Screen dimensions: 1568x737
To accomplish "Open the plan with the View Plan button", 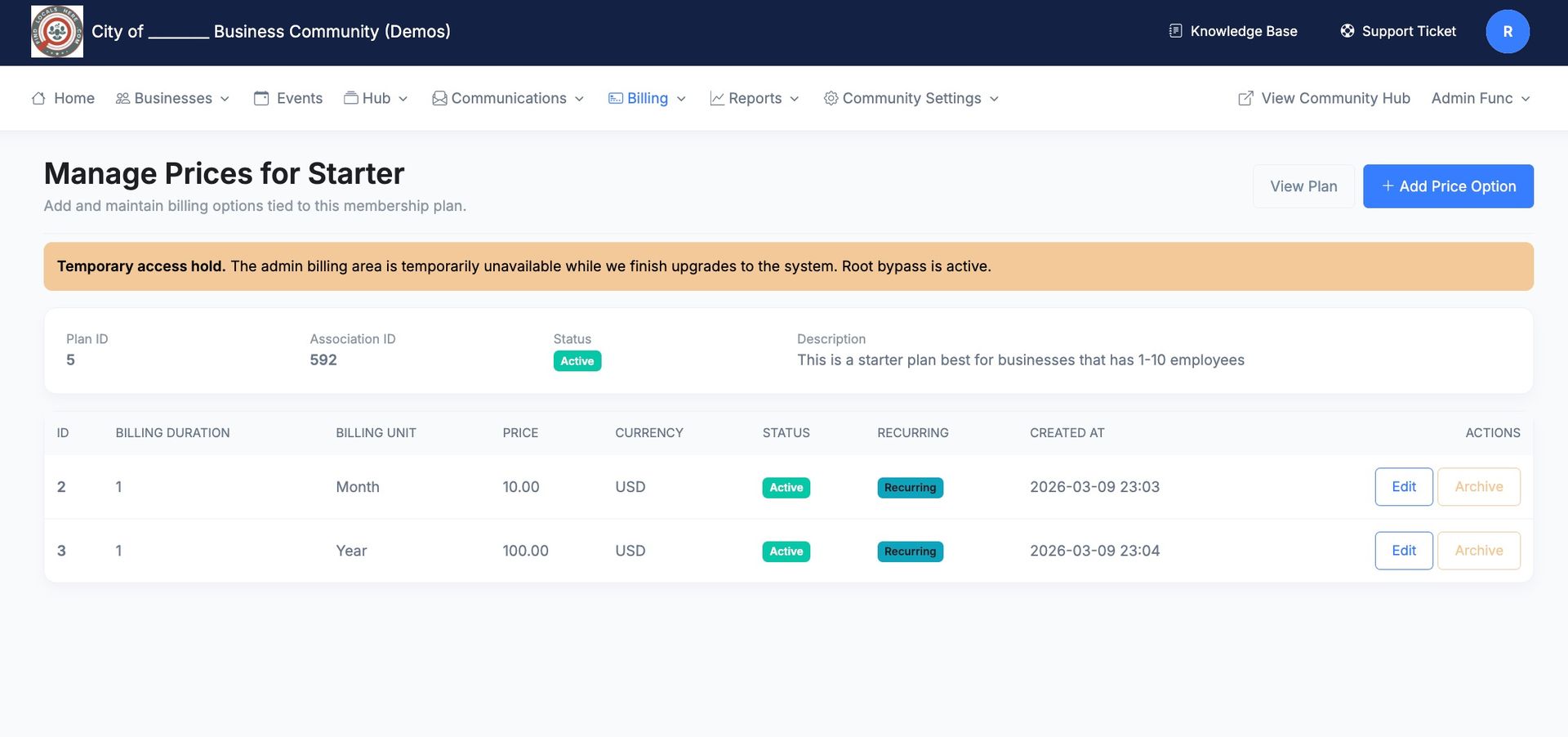I will [x=1303, y=185].
